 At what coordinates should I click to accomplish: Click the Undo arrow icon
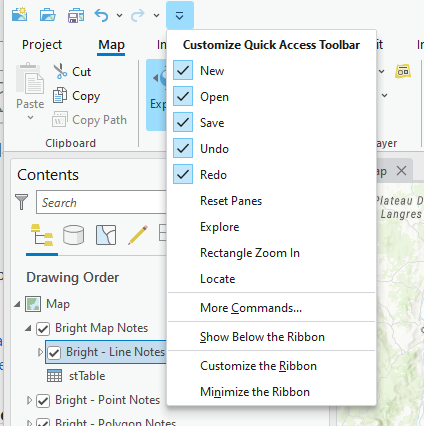101,15
